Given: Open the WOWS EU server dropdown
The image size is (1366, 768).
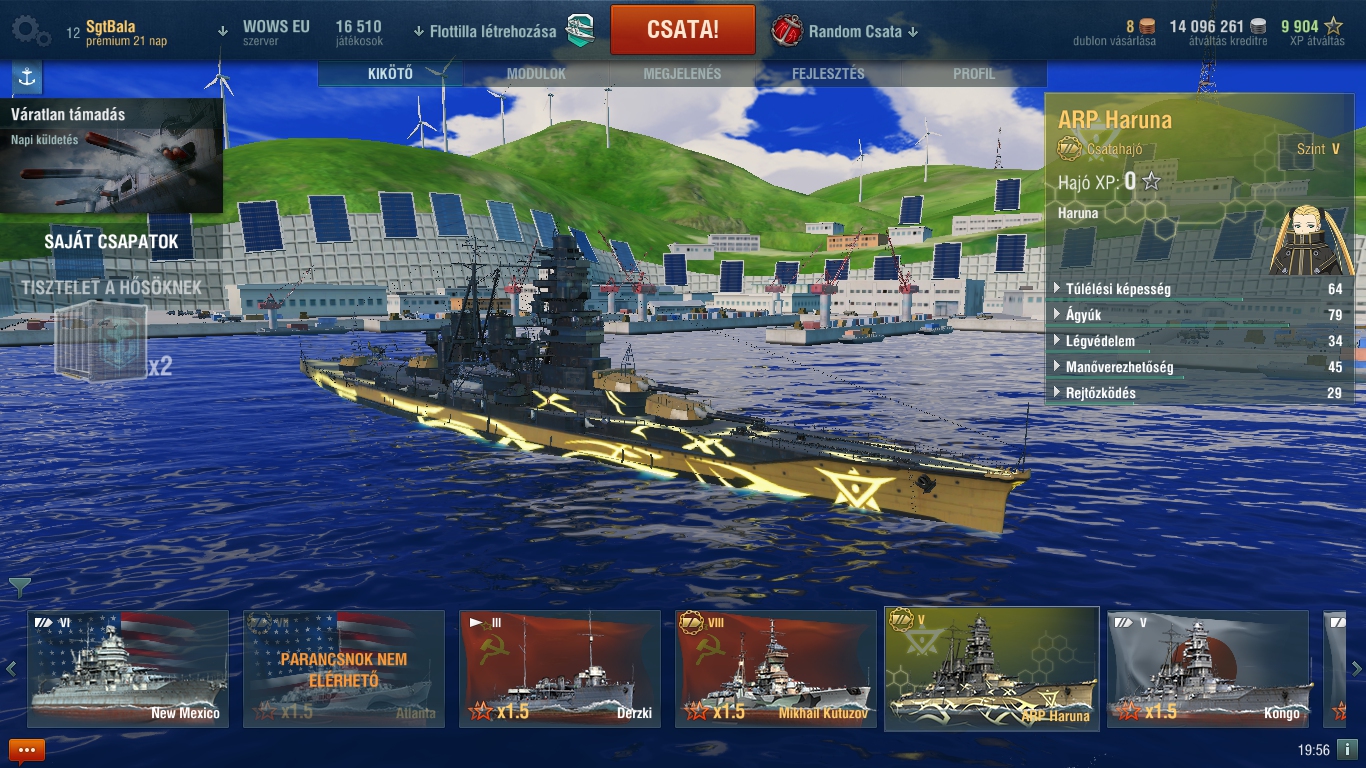Looking at the screenshot, I should coord(265,31).
